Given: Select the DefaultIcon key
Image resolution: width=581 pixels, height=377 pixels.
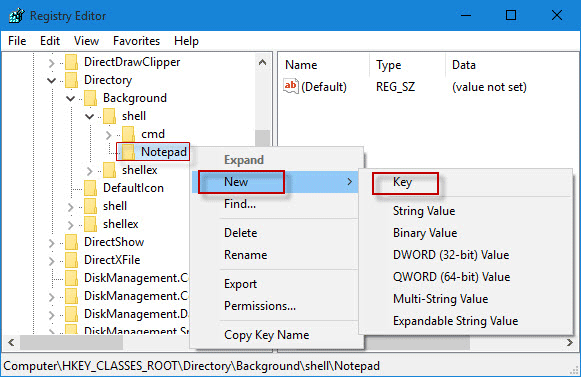Looking at the screenshot, I should pyautogui.click(x=133, y=188).
